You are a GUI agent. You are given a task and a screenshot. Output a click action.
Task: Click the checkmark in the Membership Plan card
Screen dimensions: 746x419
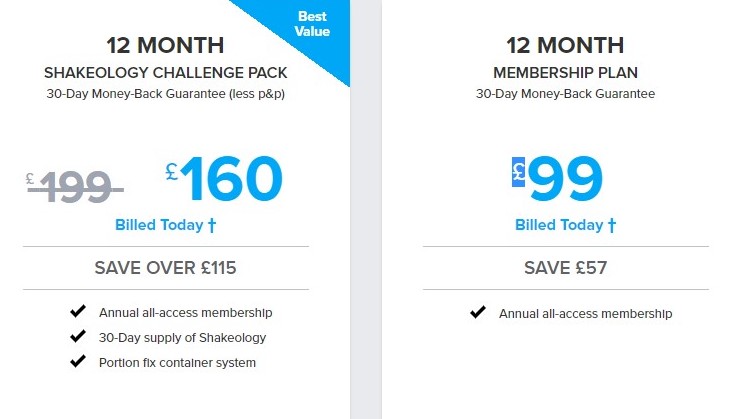click(x=477, y=313)
